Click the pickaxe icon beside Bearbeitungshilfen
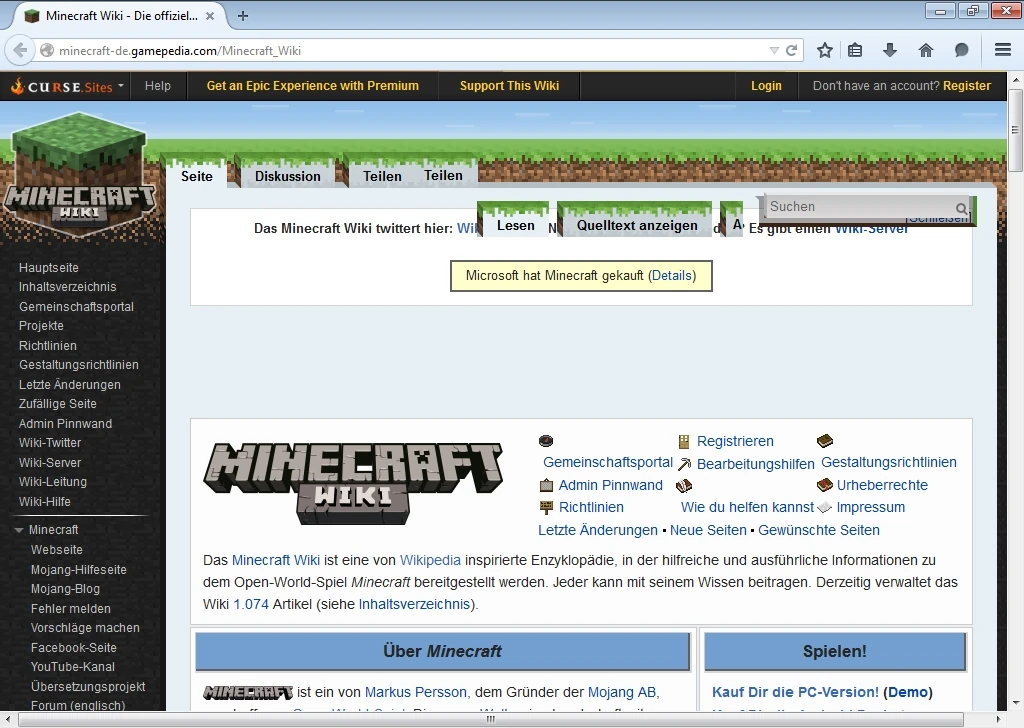 684,464
